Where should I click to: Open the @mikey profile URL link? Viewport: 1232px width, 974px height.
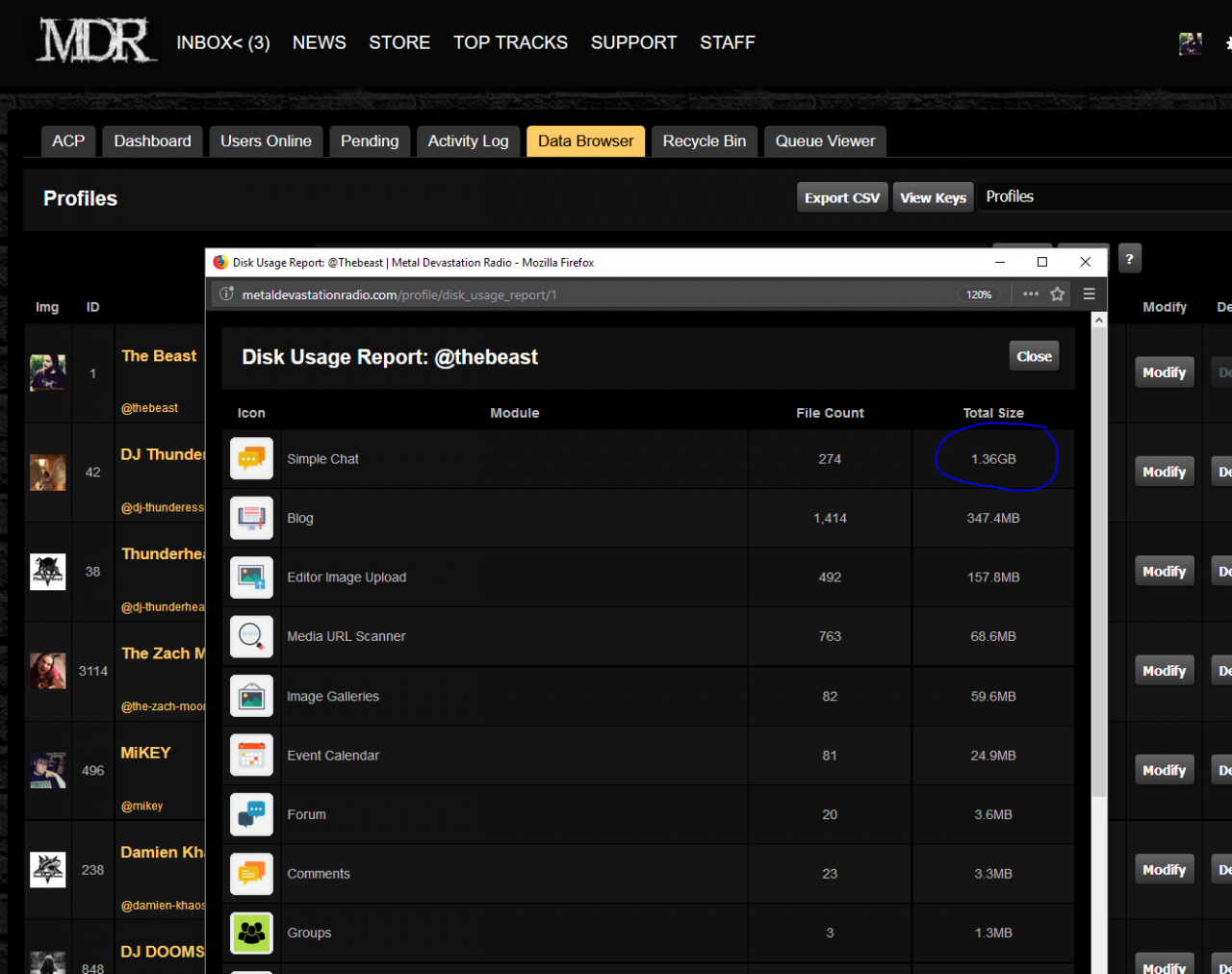pyautogui.click(x=142, y=806)
